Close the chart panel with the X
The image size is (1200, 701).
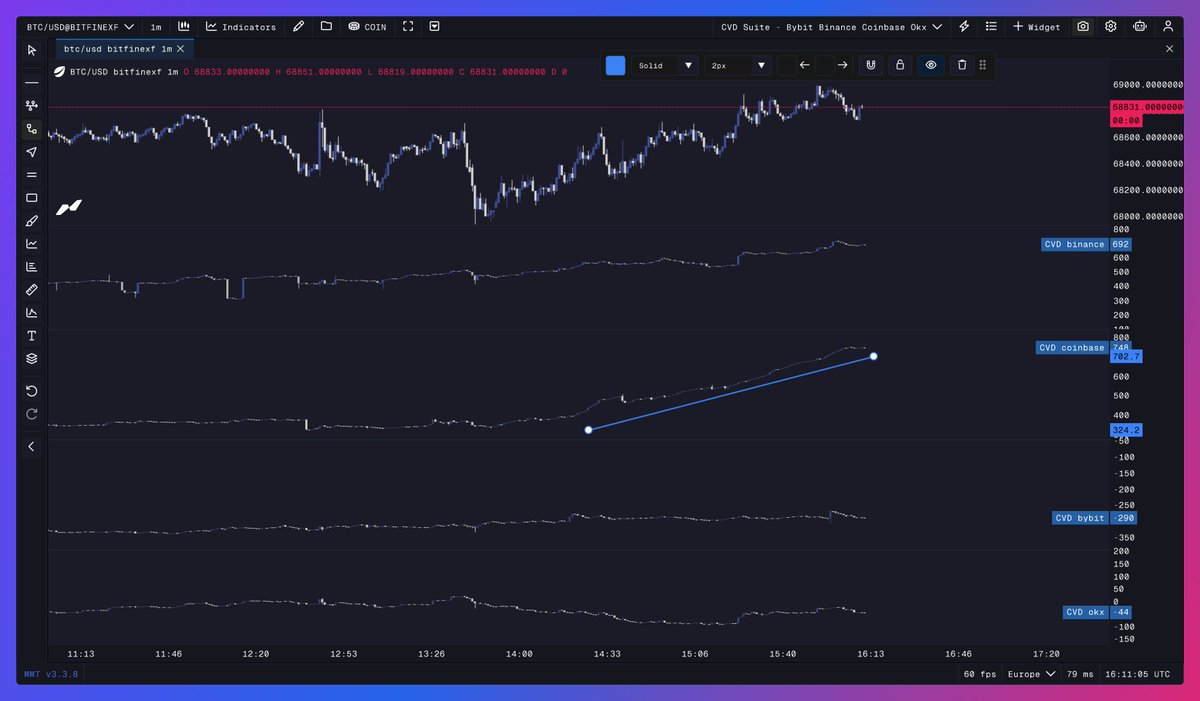pyautogui.click(x=1170, y=48)
